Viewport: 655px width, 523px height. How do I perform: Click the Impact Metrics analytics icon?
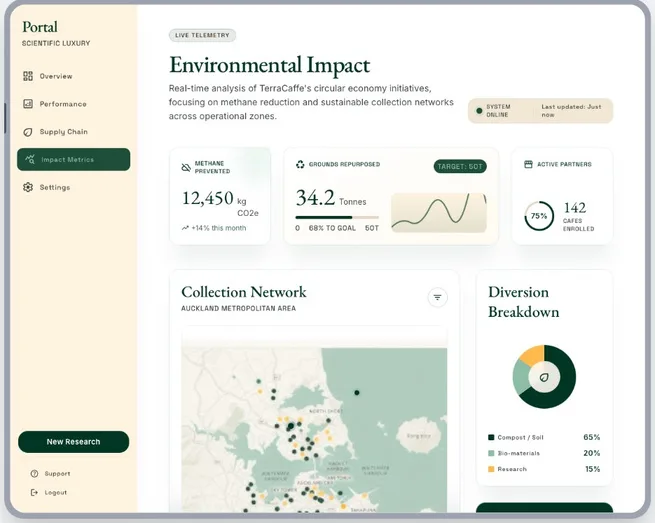pyautogui.click(x=30, y=159)
